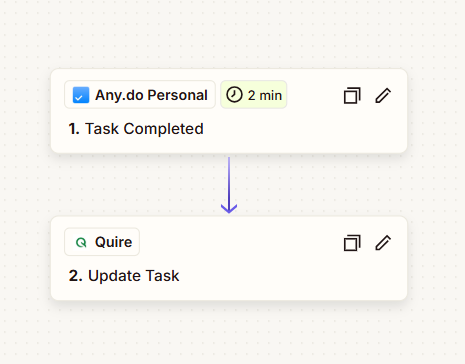Open the 2 min time badge

point(254,95)
